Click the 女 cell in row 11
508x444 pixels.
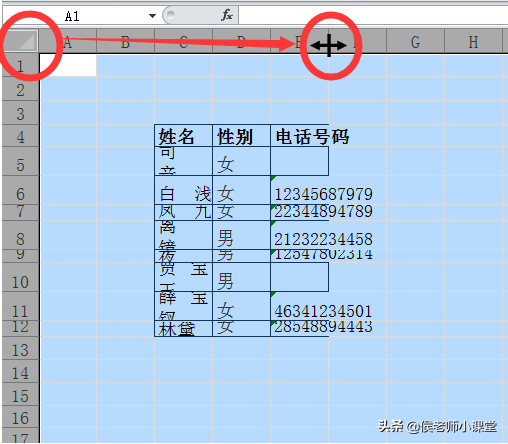pos(242,306)
